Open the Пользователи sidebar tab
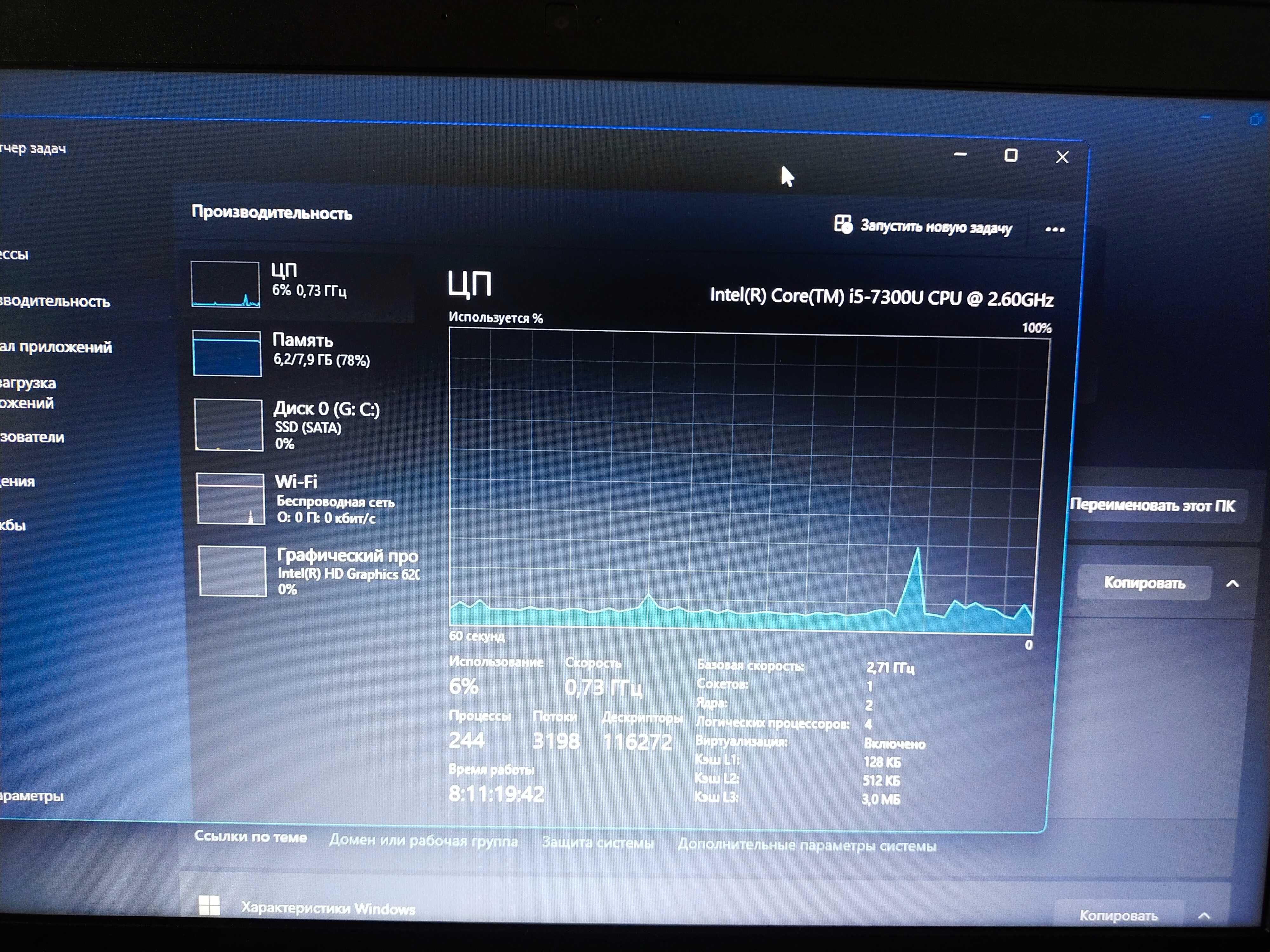 [x=32, y=437]
